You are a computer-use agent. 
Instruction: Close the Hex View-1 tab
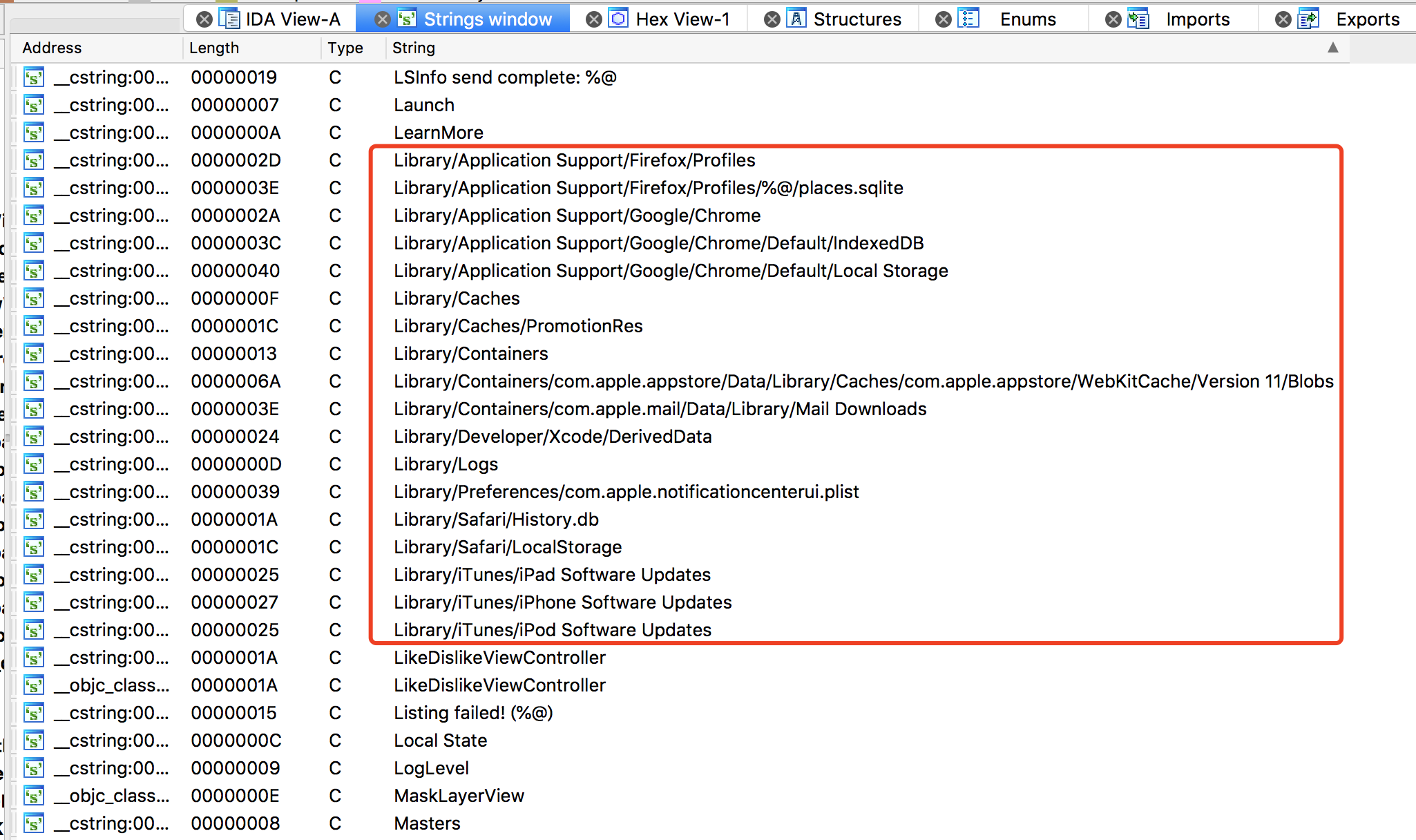(x=593, y=19)
